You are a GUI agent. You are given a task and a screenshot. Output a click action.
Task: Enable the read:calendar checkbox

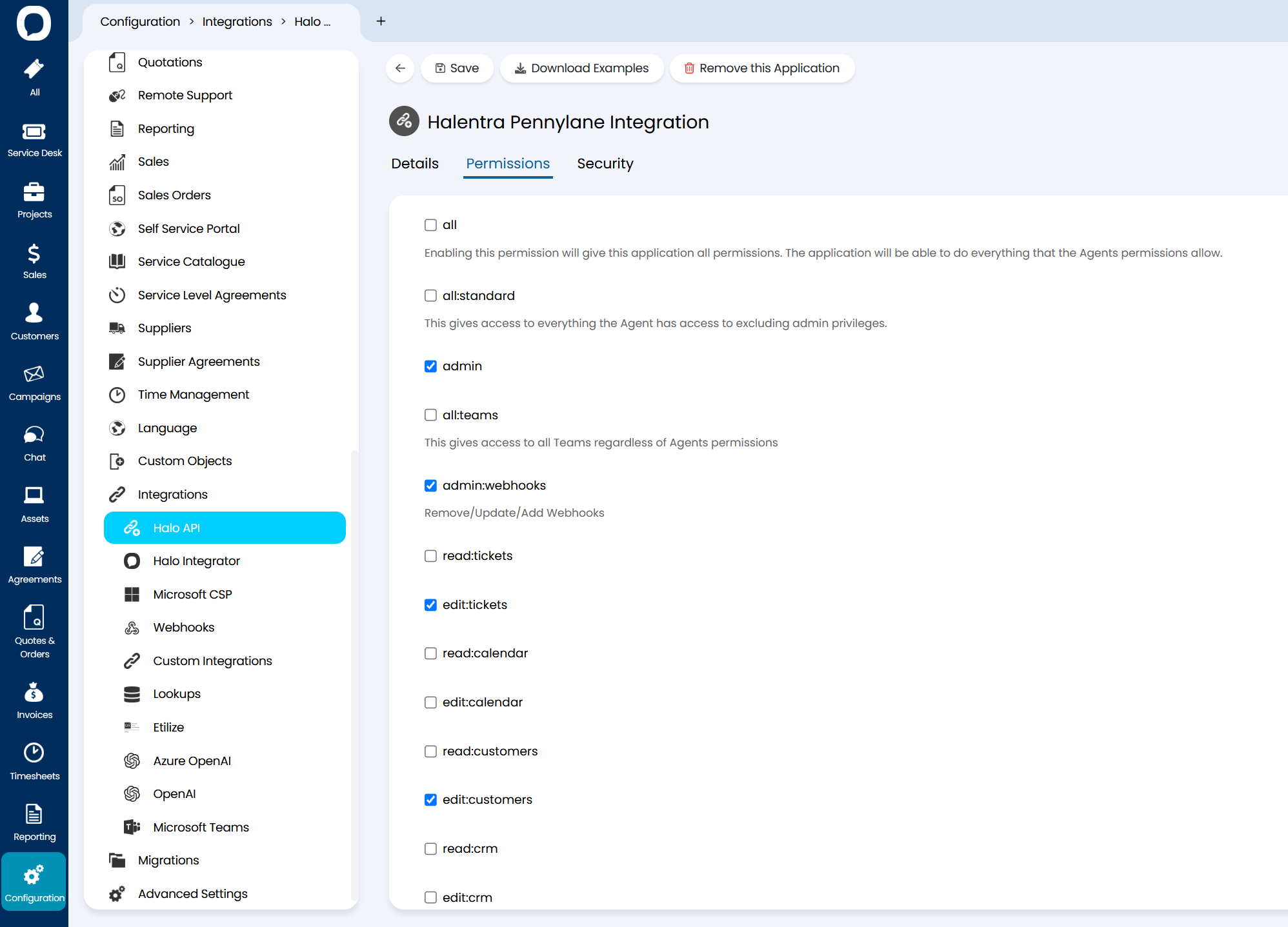(430, 653)
